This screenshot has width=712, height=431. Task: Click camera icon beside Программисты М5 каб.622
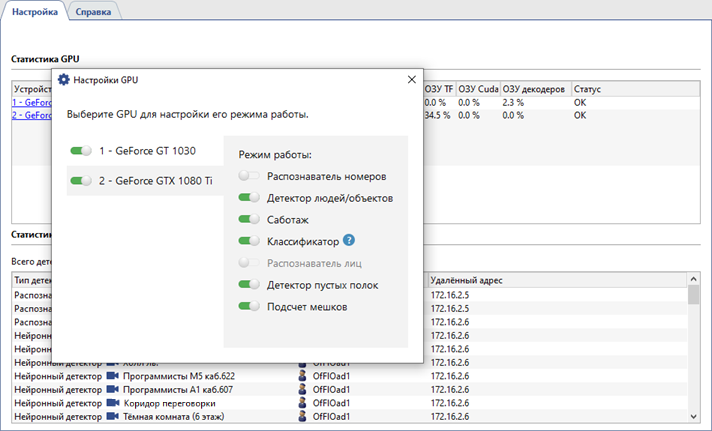point(113,376)
